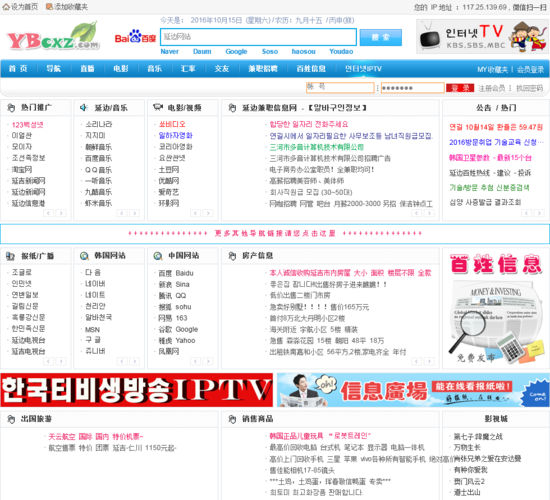Click the set-as-homepage house icon

pyautogui.click(x=6, y=7)
